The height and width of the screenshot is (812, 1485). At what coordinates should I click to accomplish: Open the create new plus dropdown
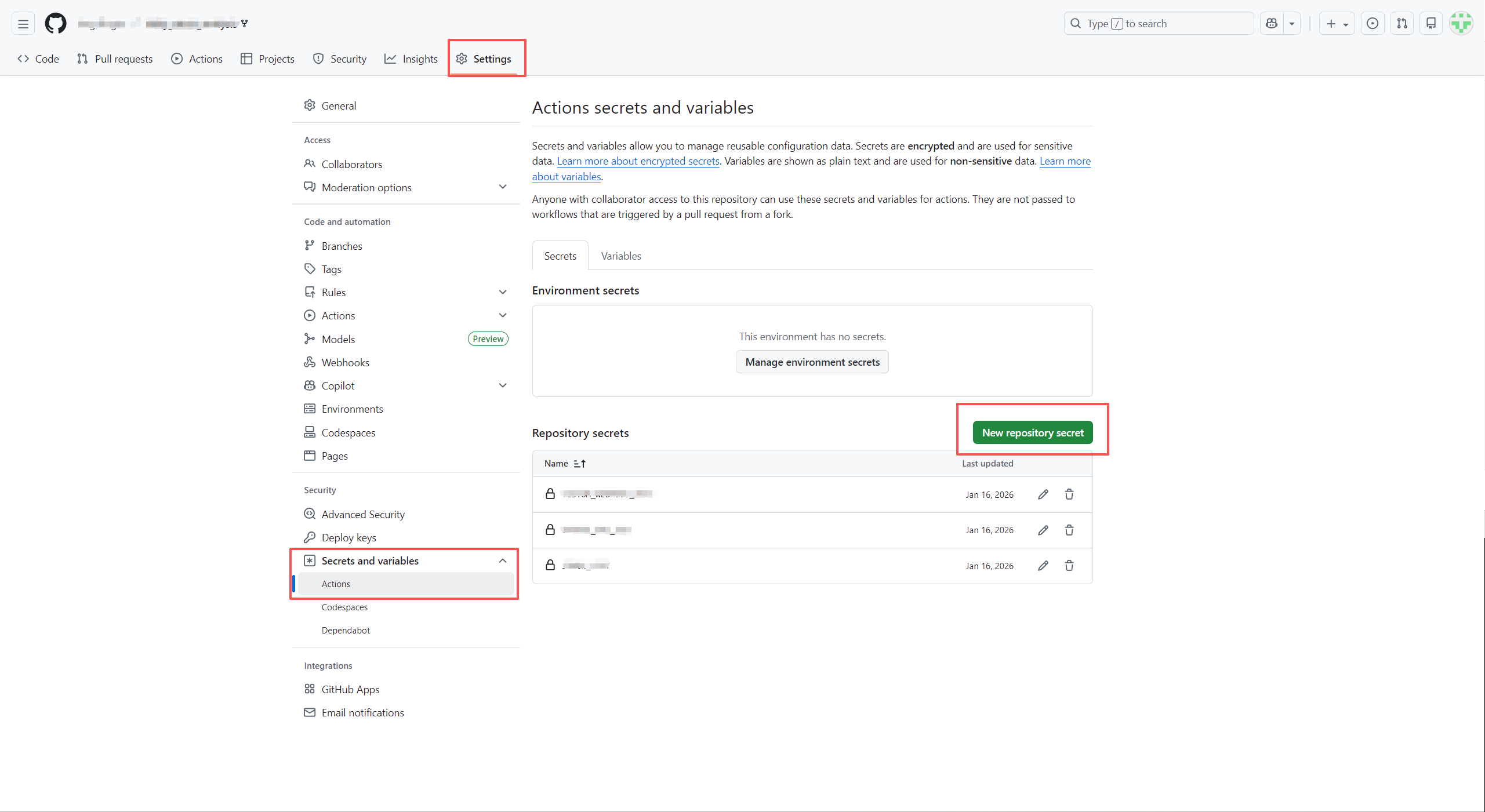click(x=1337, y=24)
